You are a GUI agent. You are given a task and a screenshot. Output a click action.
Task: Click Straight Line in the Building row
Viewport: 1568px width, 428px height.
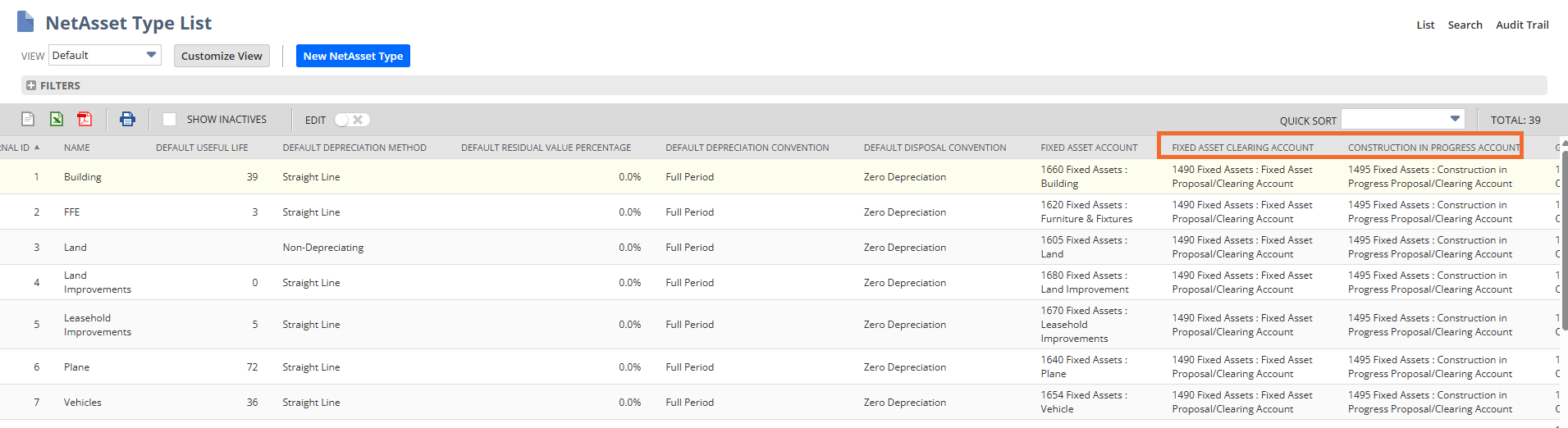(311, 177)
